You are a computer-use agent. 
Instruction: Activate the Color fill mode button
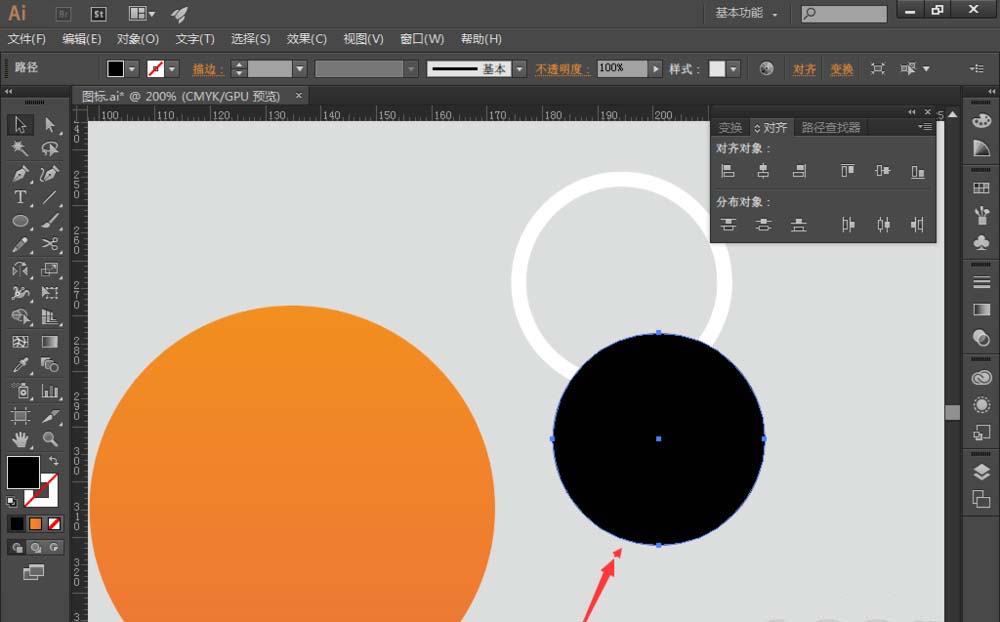pos(17,524)
